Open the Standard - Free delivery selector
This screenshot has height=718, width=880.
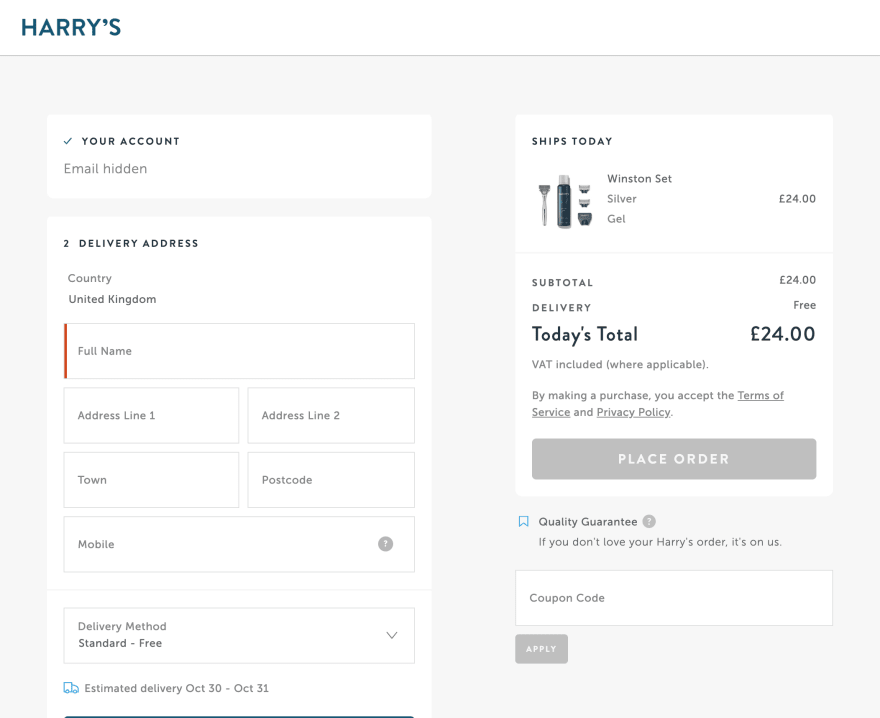[x=239, y=635]
